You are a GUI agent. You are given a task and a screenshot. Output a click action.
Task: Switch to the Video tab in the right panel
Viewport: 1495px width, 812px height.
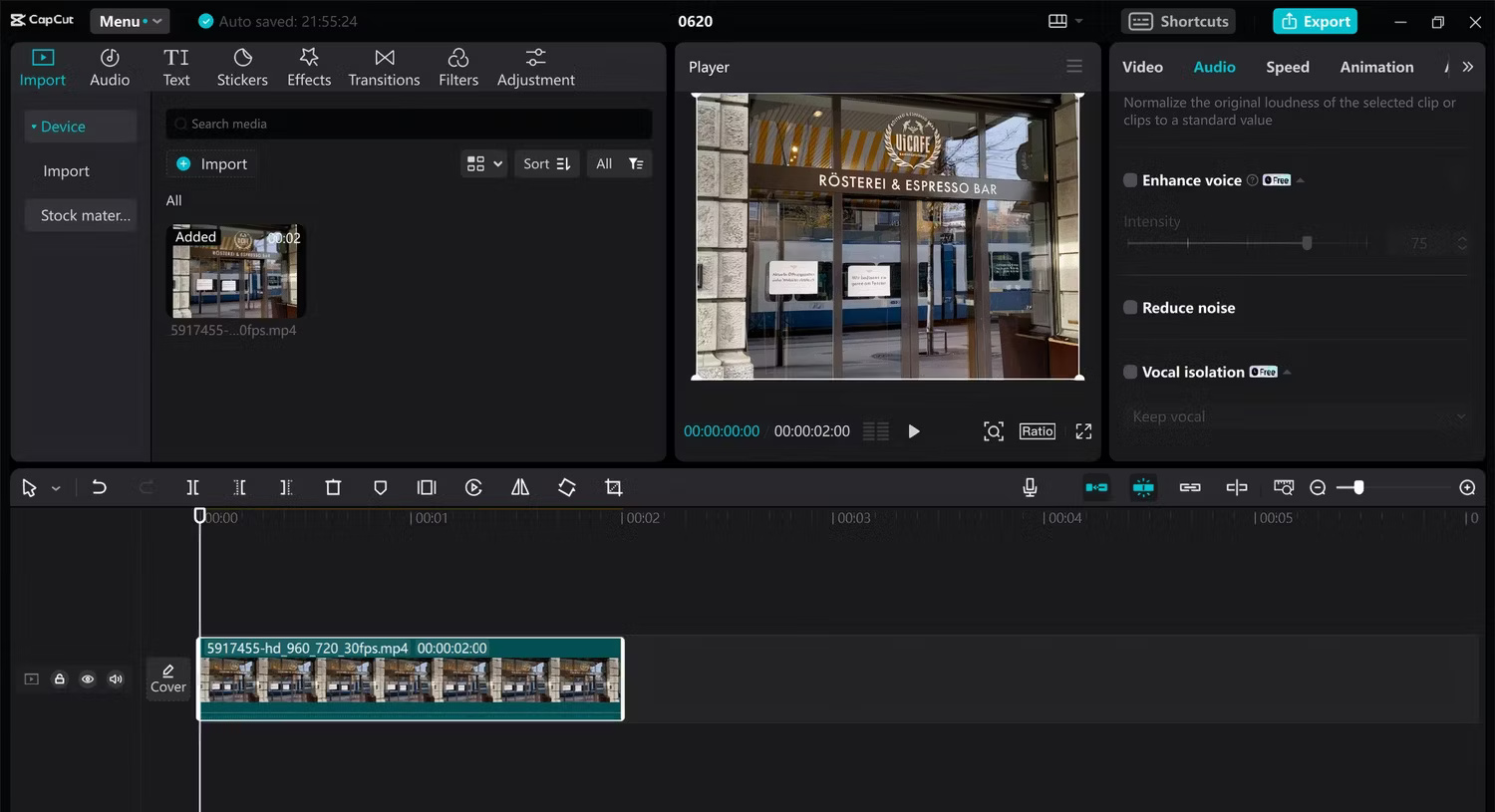click(x=1142, y=66)
